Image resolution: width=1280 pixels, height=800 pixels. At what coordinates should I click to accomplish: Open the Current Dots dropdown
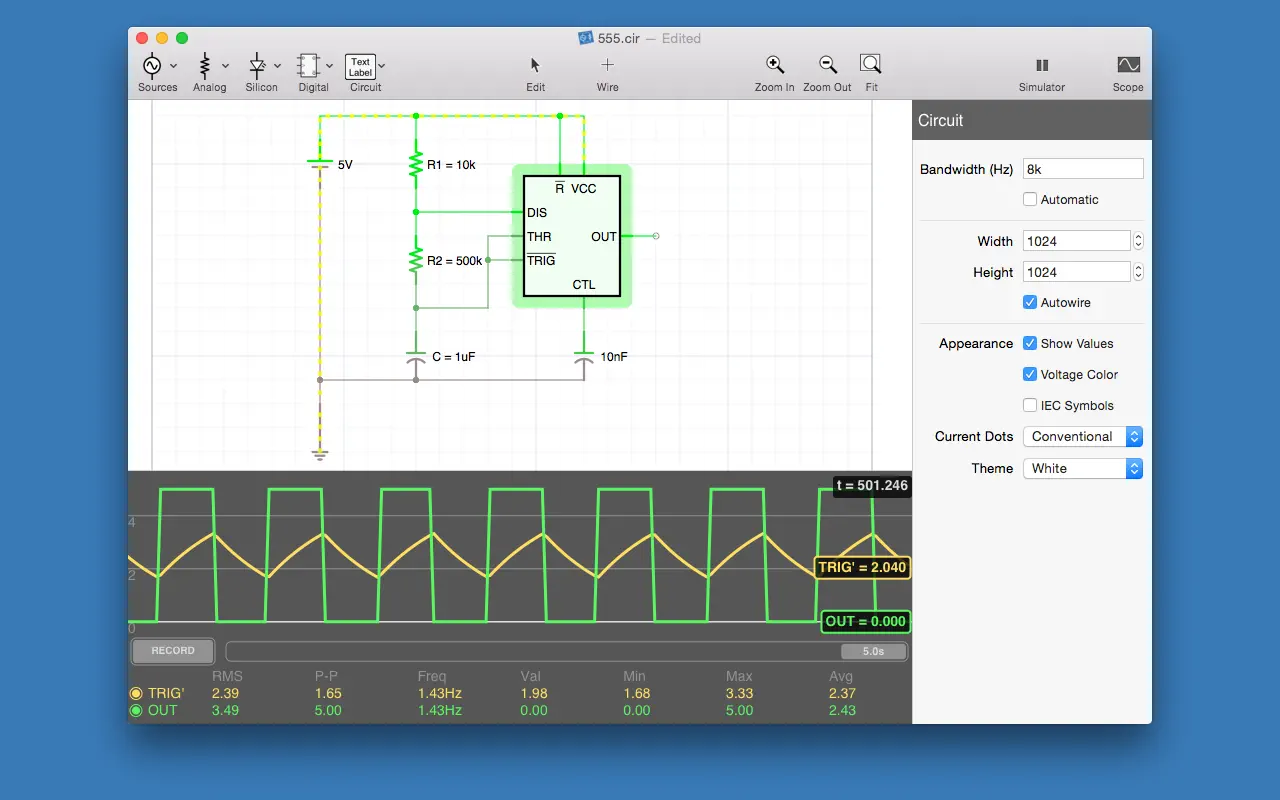pos(1082,437)
